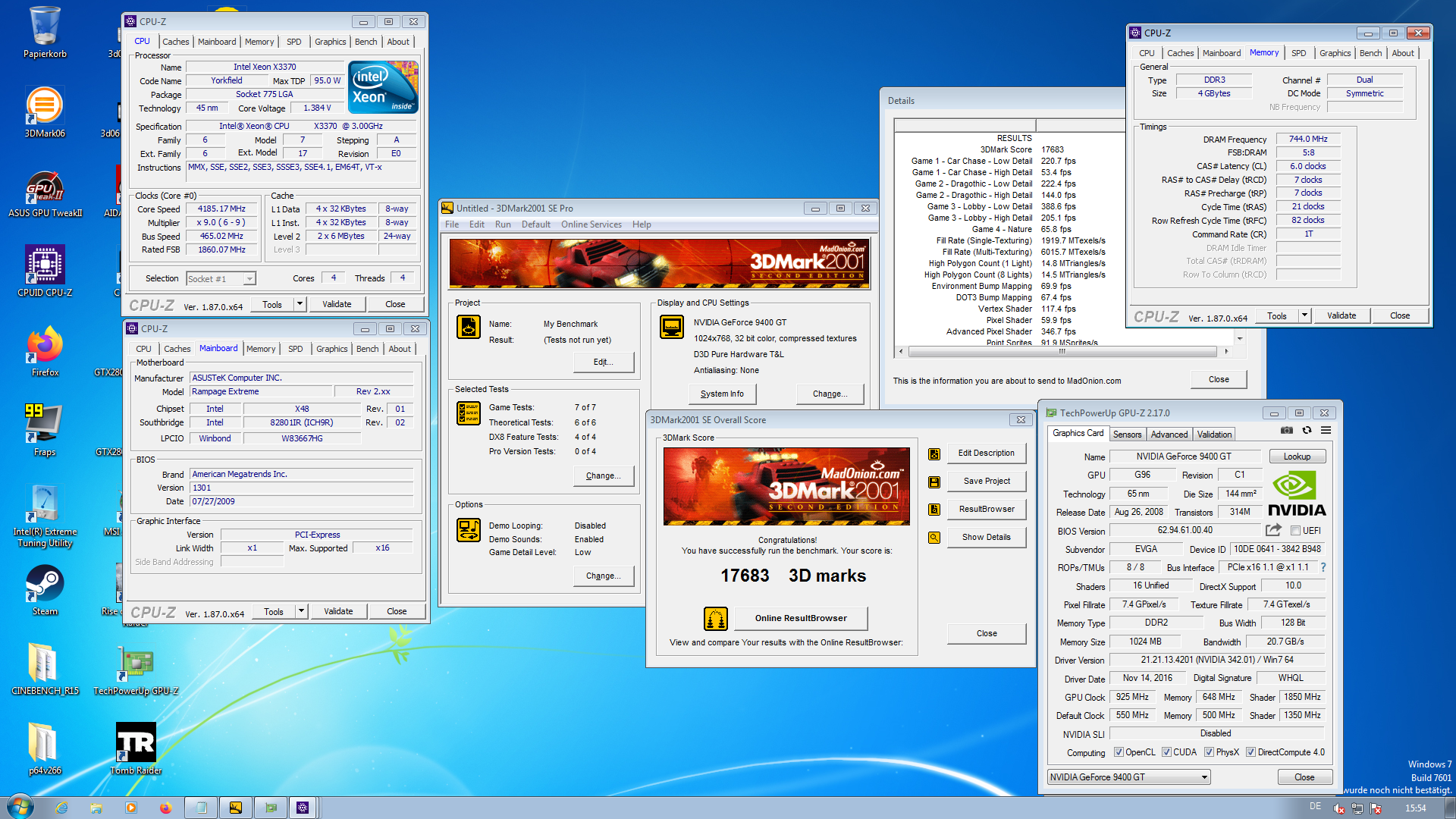Click the Details scrollbar left arrow
Screen dimensions: 1456x819
(x=901, y=352)
